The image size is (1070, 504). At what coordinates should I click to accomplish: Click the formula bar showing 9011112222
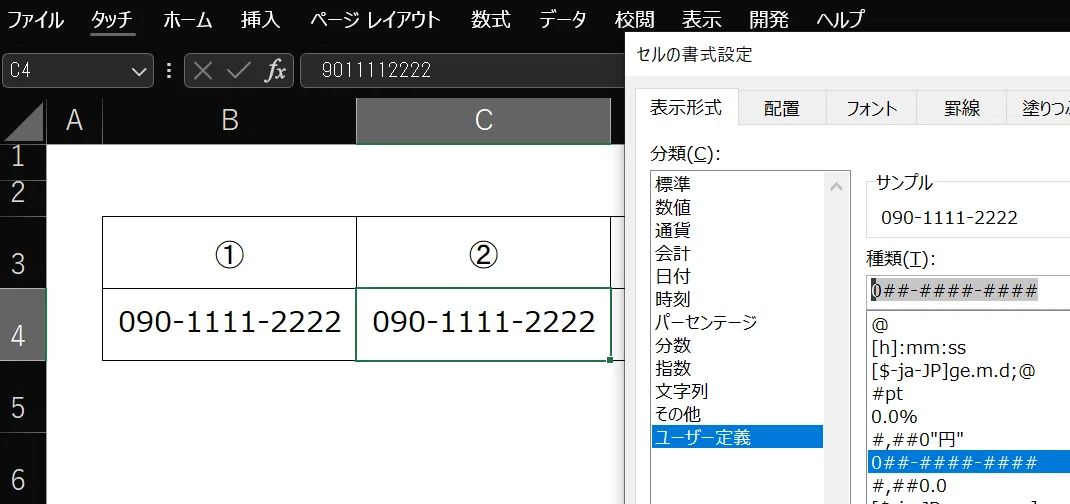463,70
